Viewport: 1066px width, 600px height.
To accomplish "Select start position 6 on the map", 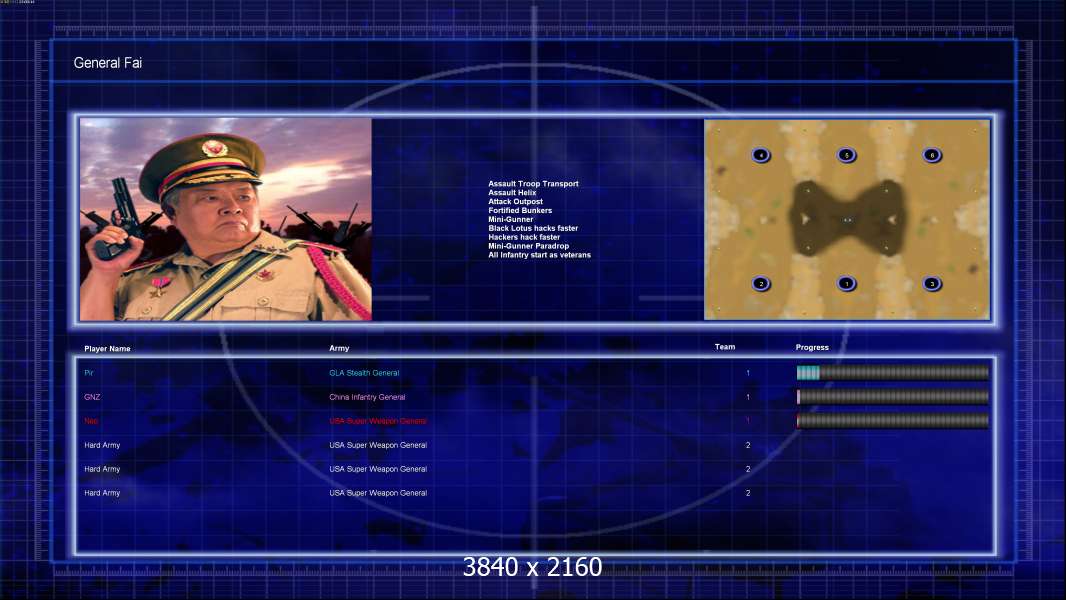I will [932, 155].
